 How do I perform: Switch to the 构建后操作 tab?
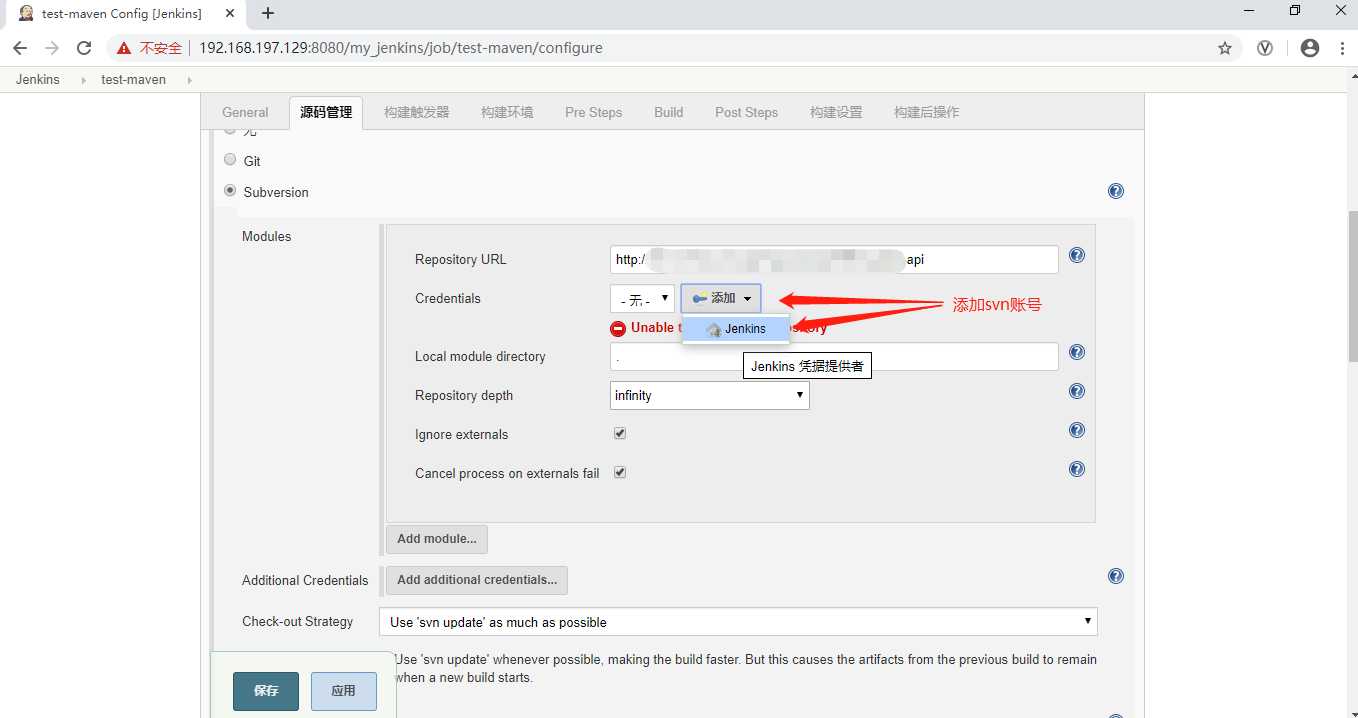coord(926,112)
